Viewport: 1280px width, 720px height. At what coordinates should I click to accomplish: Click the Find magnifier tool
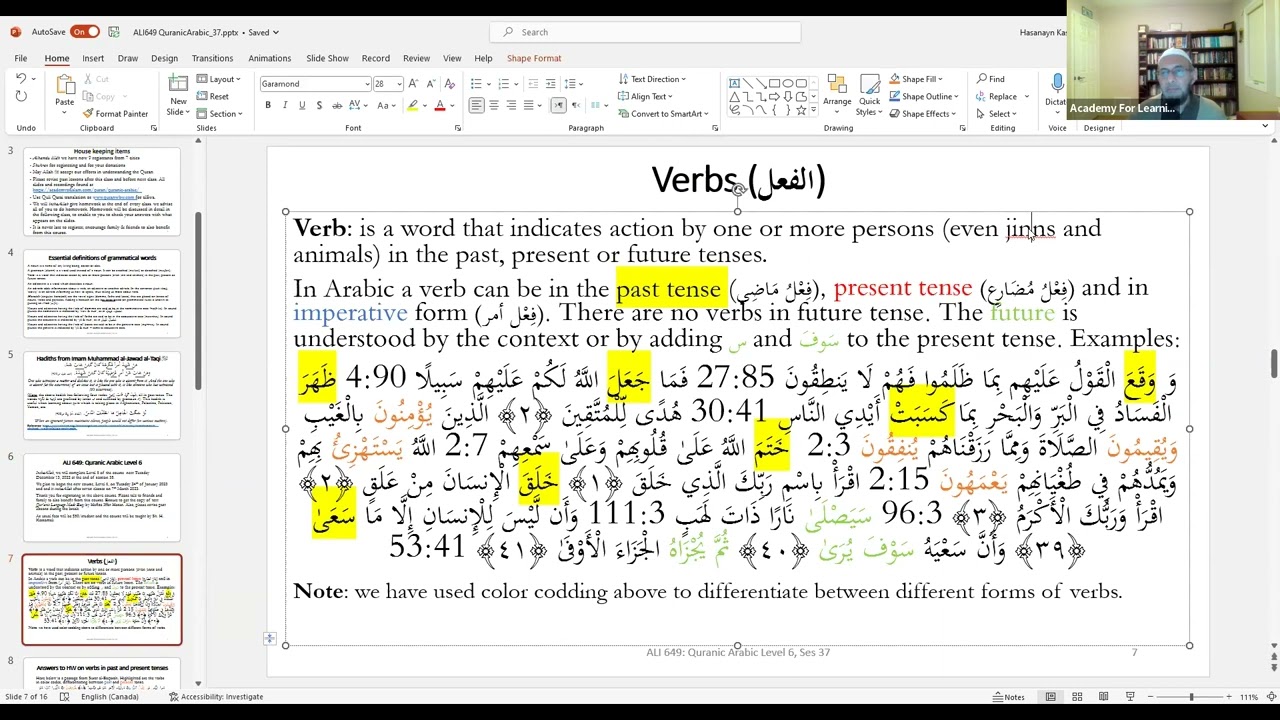(x=990, y=79)
